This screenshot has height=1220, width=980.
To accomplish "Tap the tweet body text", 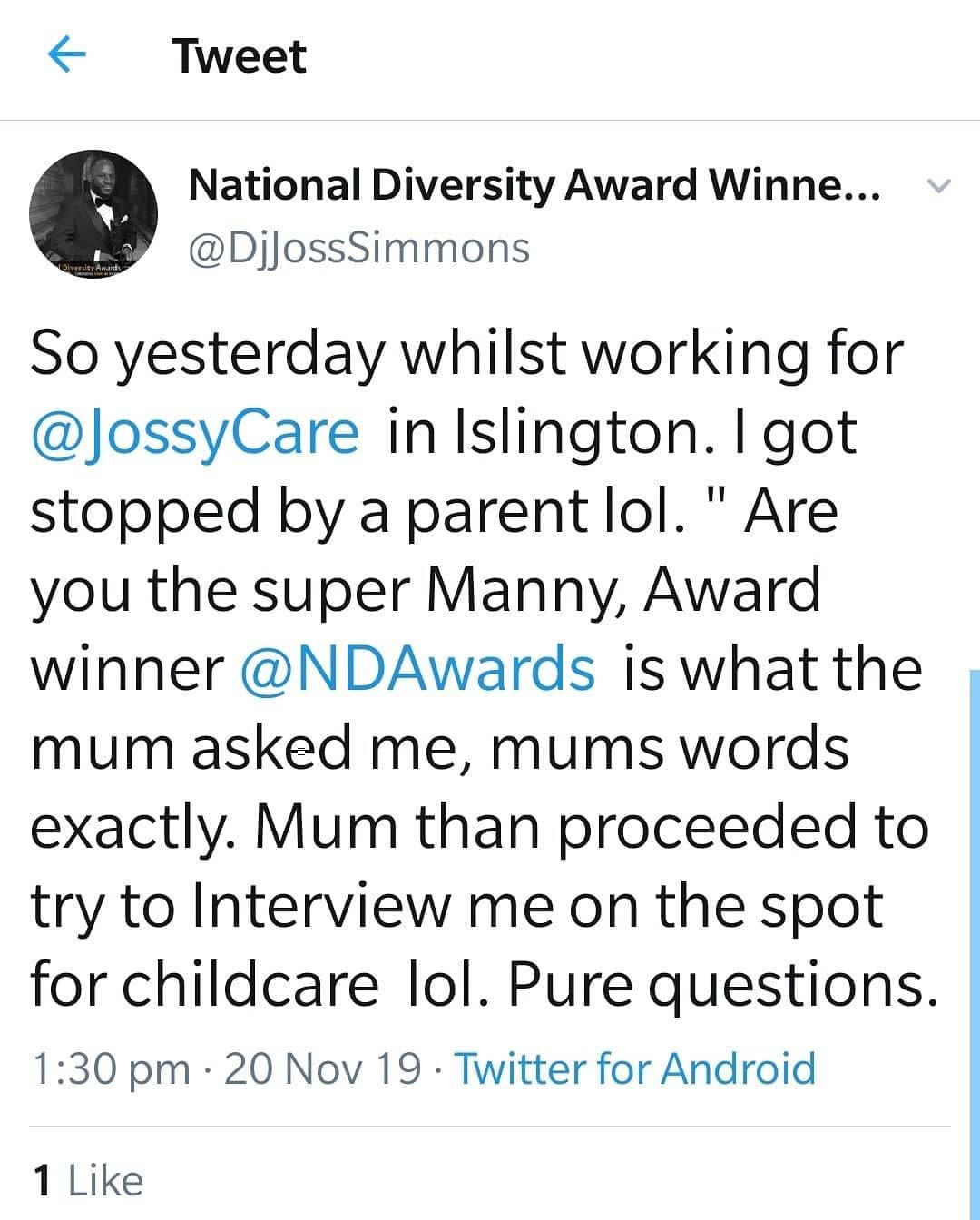I will [481, 668].
